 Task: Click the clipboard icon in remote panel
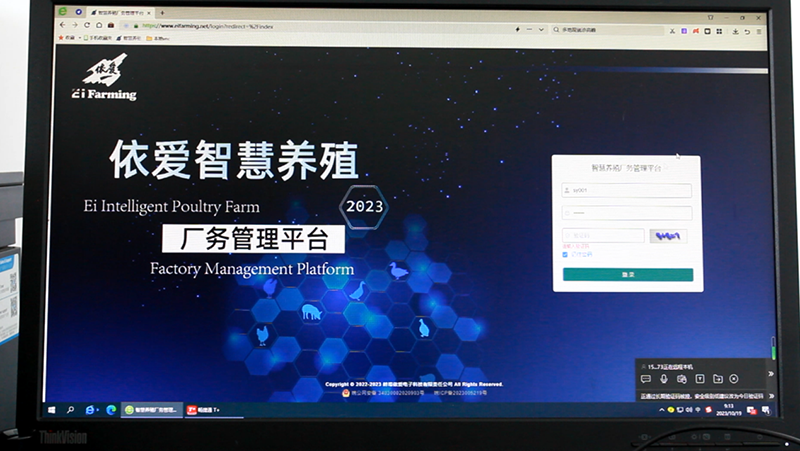pos(682,379)
